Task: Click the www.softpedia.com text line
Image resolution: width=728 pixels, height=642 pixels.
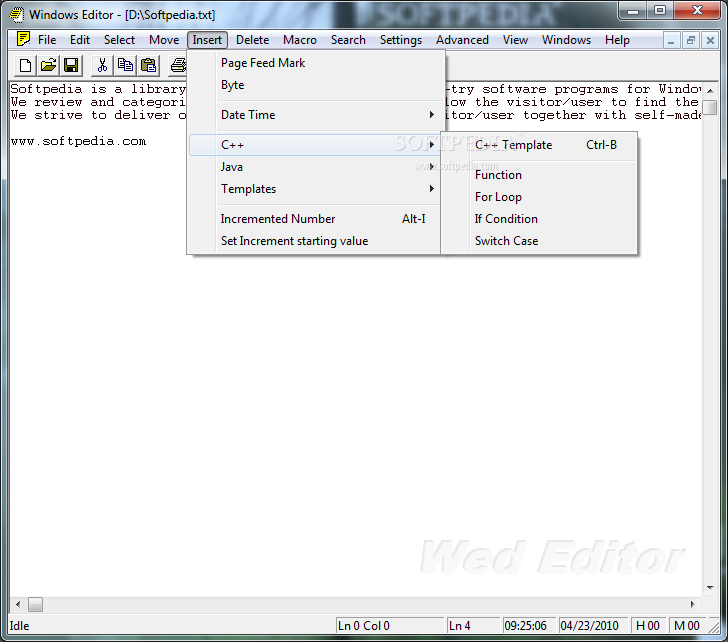Action: click(78, 141)
